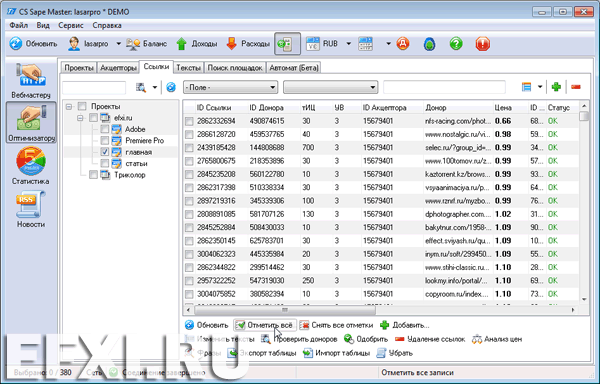Click the Убрать button
The height and width of the screenshot is (384, 600).
[395, 353]
